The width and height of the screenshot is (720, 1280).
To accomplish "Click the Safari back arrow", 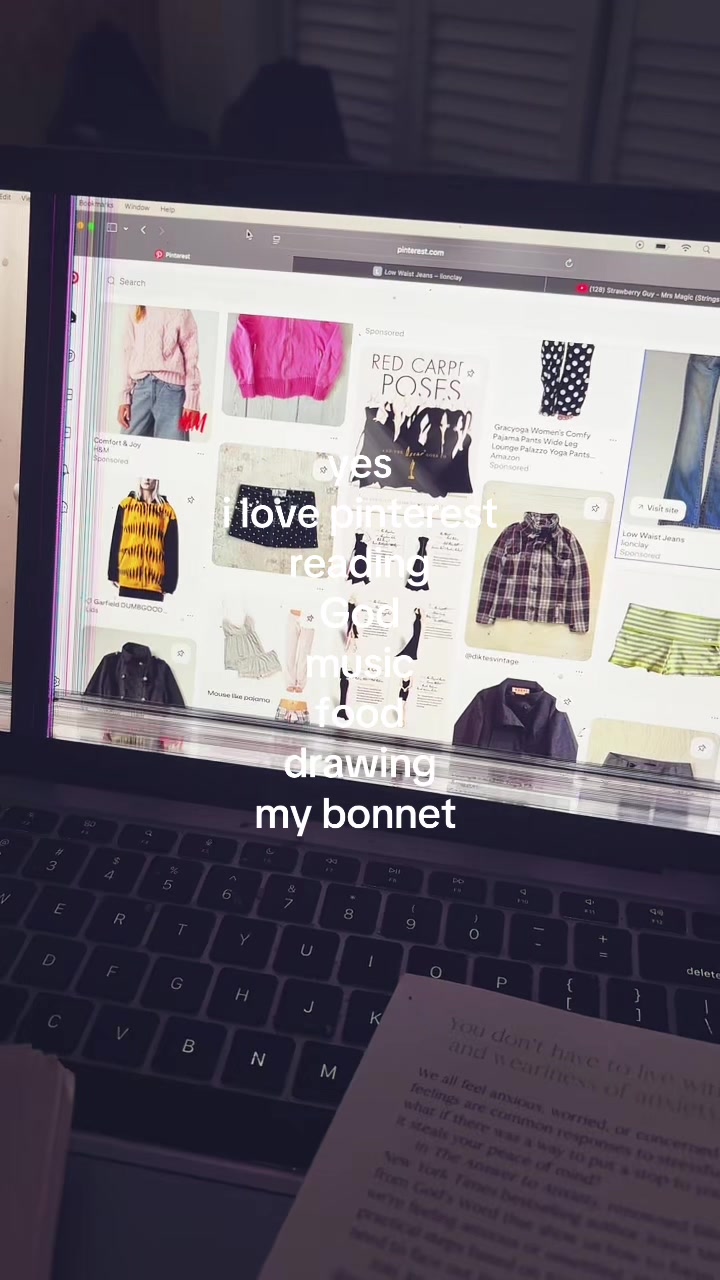I will [143, 230].
